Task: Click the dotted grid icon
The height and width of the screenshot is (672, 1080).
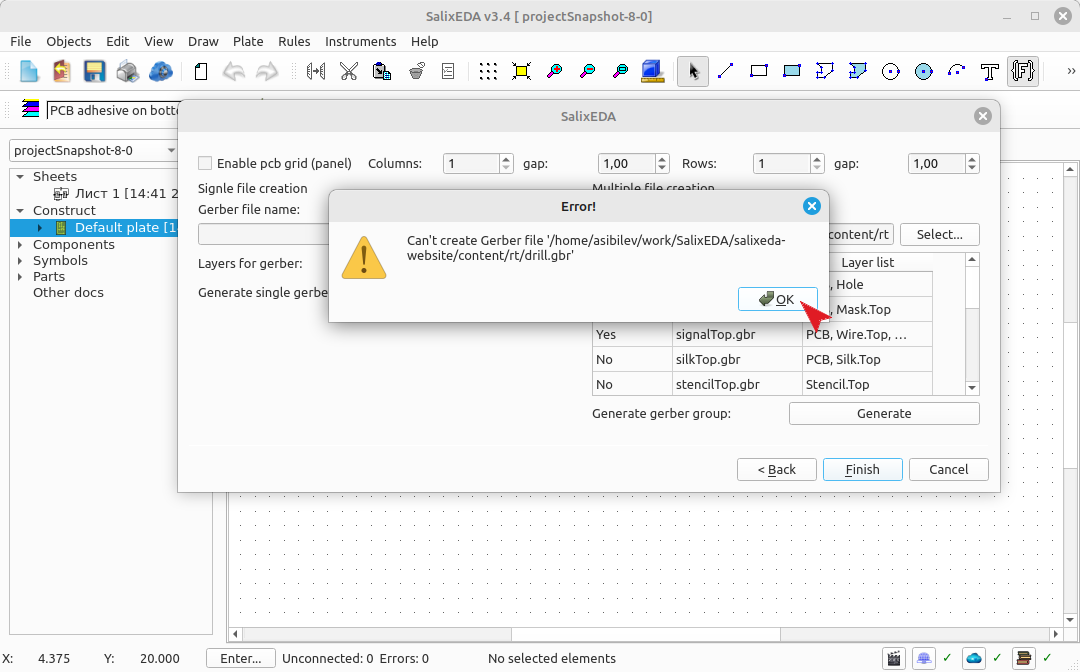Action: pos(488,72)
